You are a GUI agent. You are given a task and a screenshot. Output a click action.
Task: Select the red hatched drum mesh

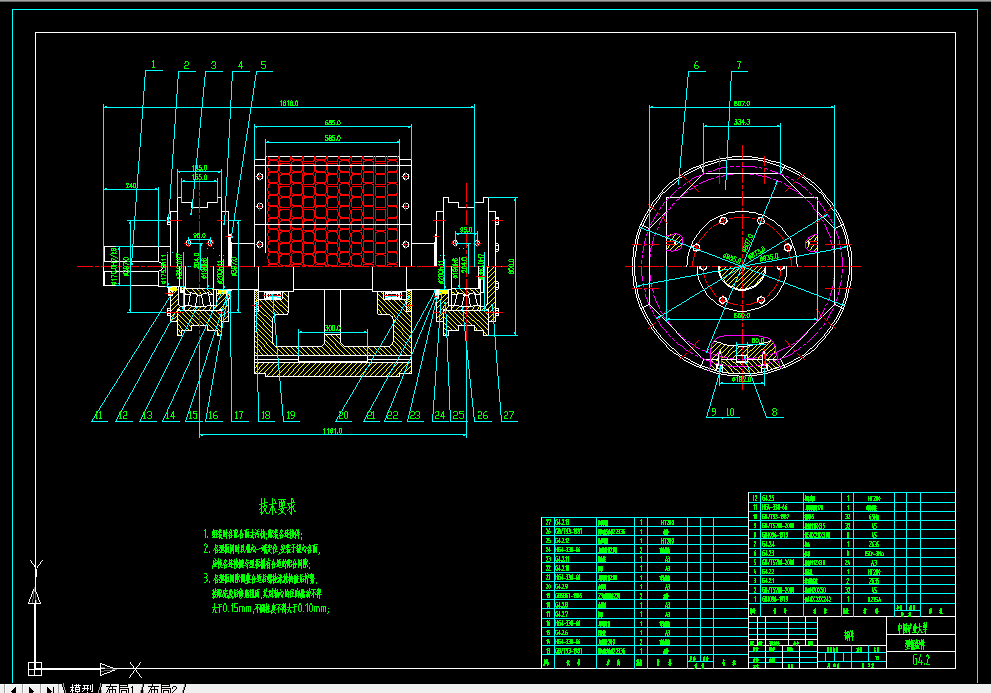click(x=333, y=211)
